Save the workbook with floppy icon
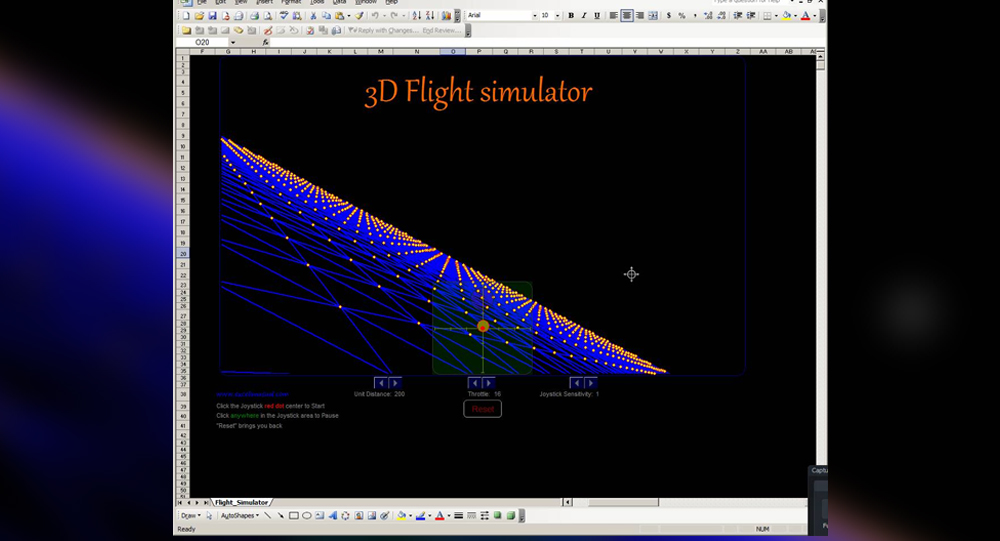The image size is (1000, 541). click(x=212, y=16)
